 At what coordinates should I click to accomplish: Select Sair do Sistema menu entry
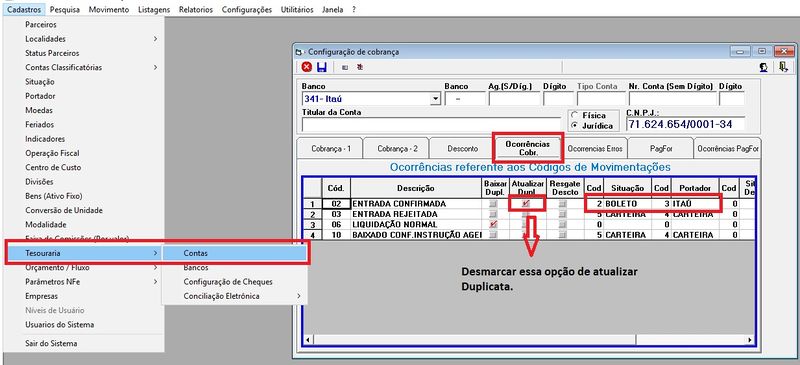[84, 344]
